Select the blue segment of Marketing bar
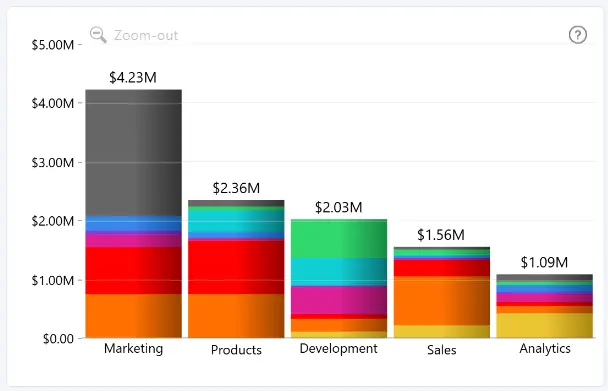Screen dimensions: 608x391 click(x=133, y=223)
